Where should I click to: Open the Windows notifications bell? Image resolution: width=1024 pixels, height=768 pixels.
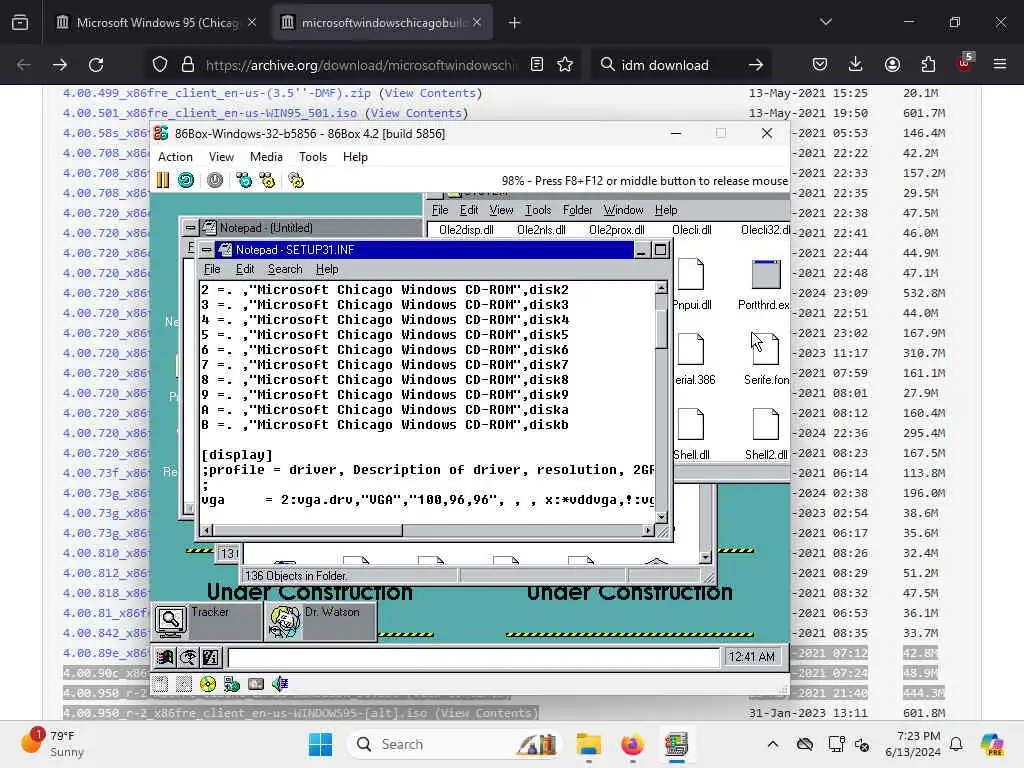click(956, 744)
